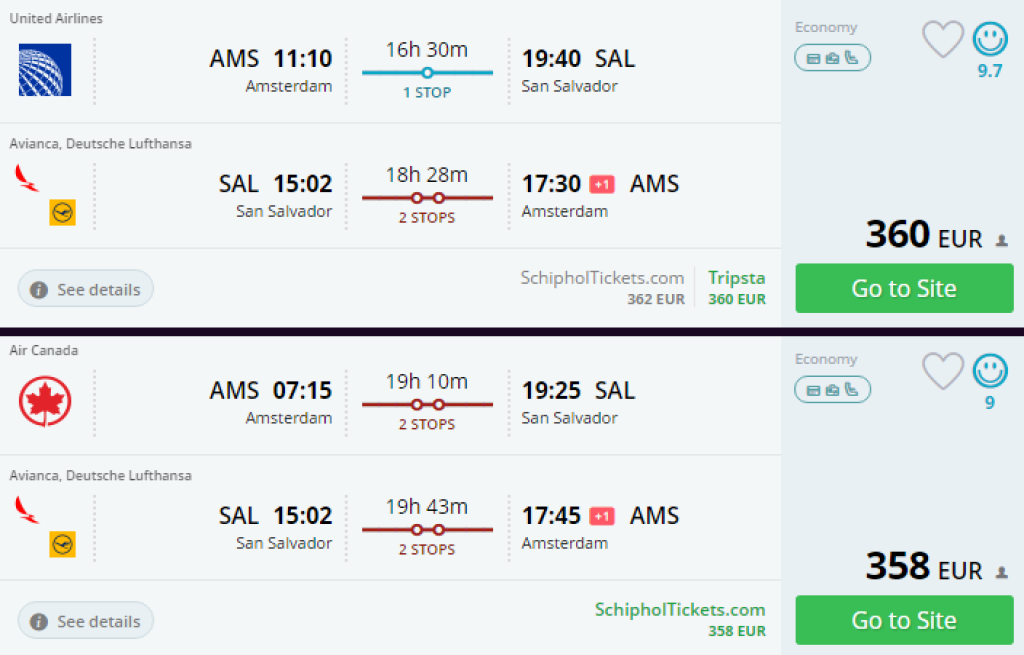This screenshot has width=1024, height=655.
Task: Select the Tripsta 360 EUR offer
Action: pos(737,287)
